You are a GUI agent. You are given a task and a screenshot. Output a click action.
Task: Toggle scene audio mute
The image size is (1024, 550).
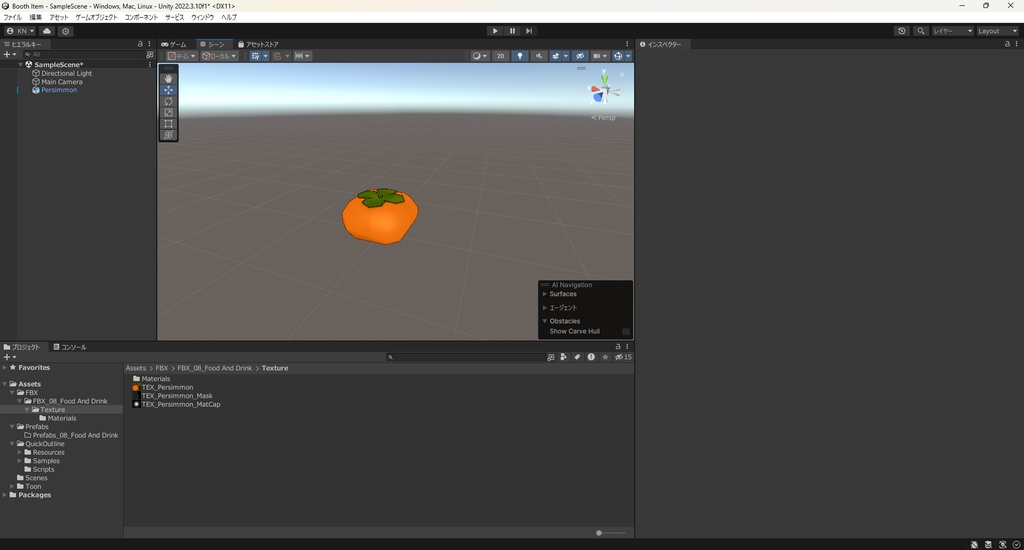pyautogui.click(x=539, y=56)
